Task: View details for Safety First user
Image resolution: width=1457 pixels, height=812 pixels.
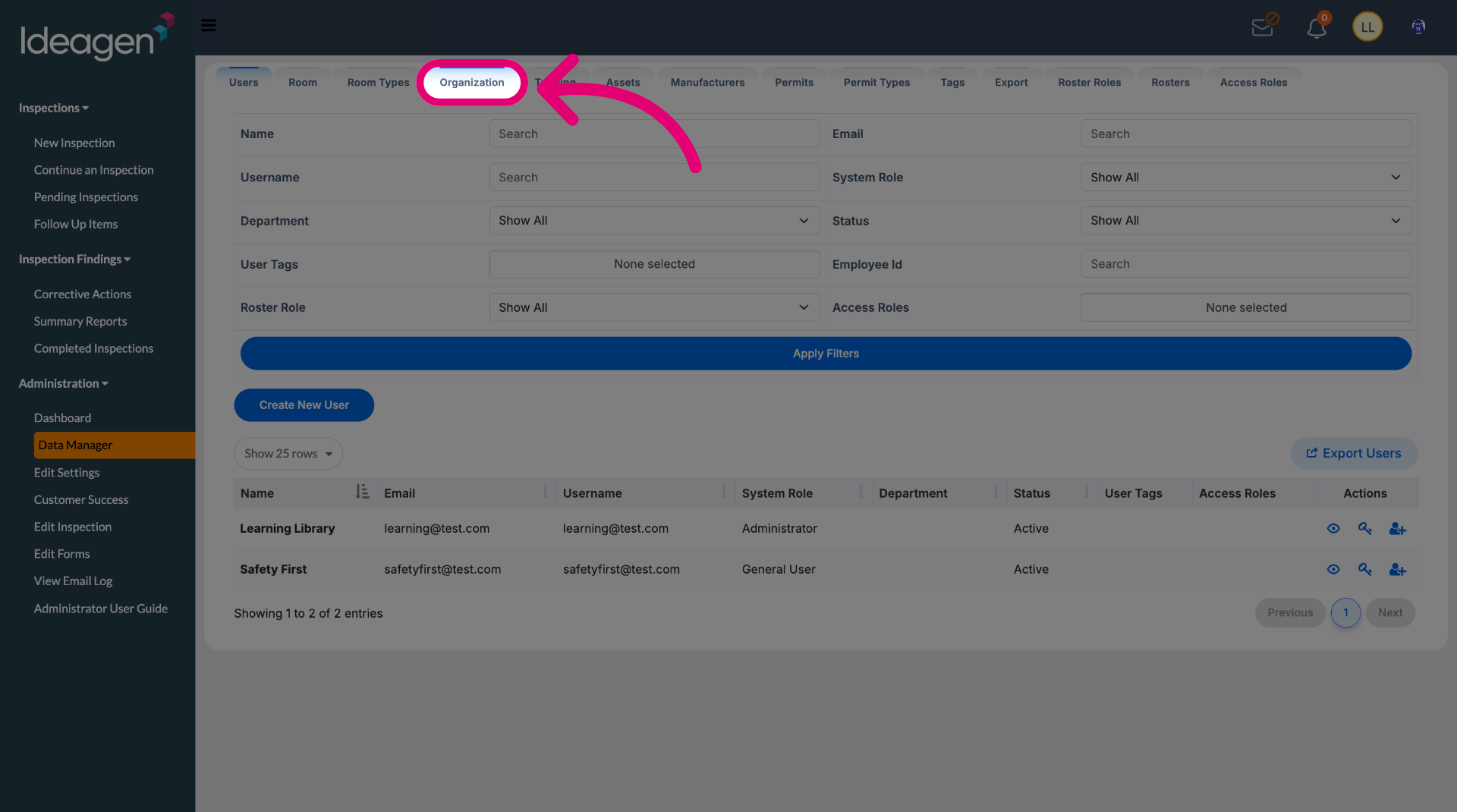Action: [x=1333, y=570]
